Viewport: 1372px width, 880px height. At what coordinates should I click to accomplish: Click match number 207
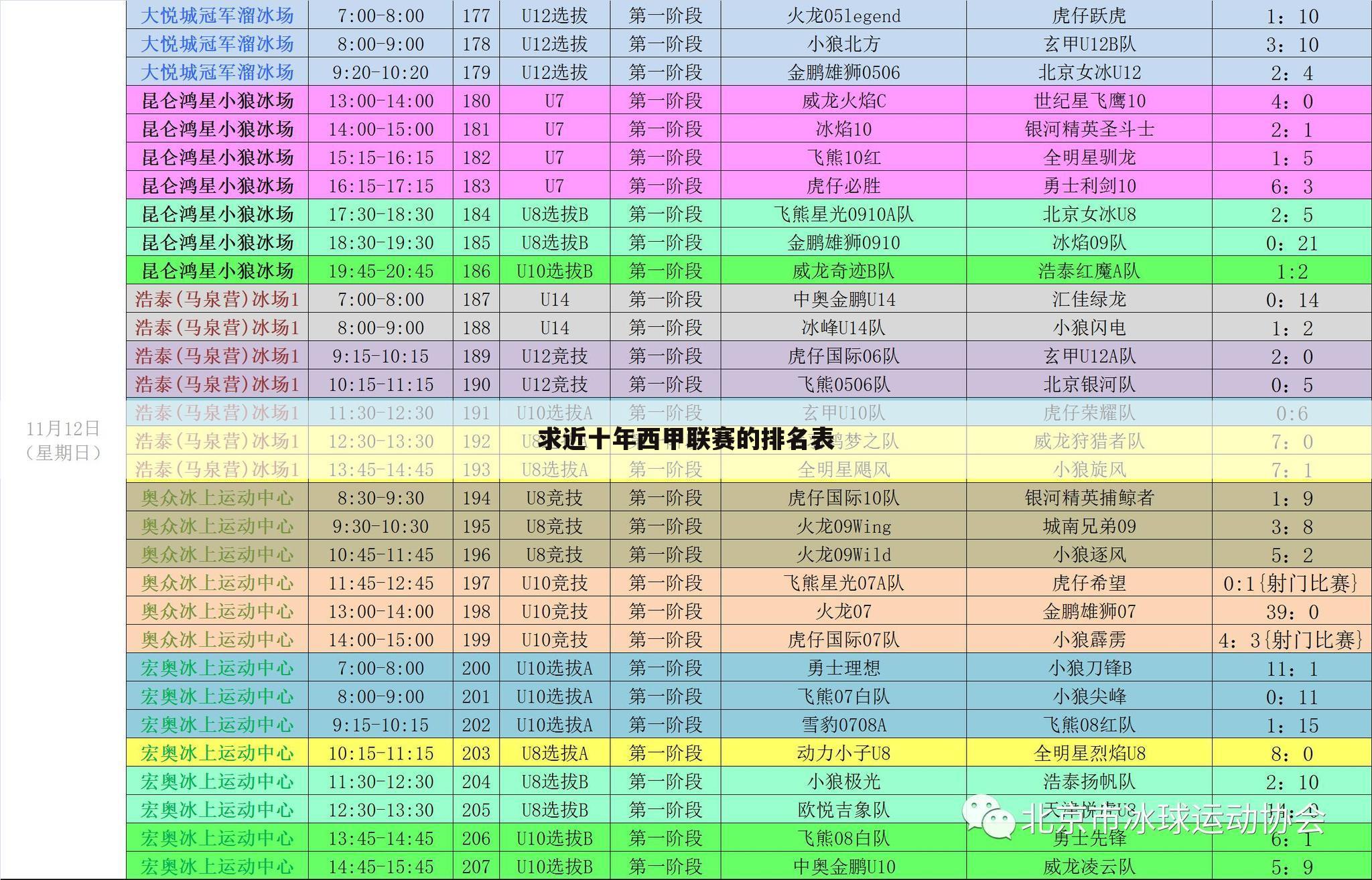click(476, 867)
